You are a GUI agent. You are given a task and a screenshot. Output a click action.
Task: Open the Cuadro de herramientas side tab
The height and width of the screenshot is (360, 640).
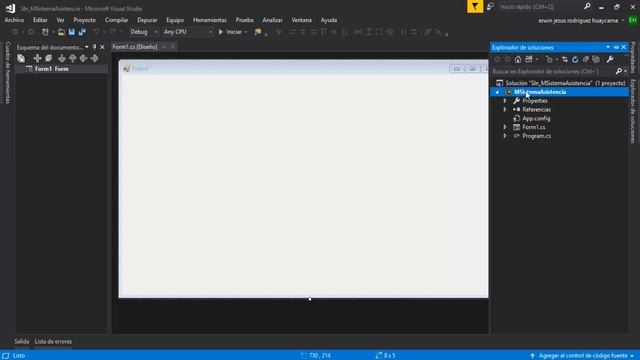click(x=7, y=73)
